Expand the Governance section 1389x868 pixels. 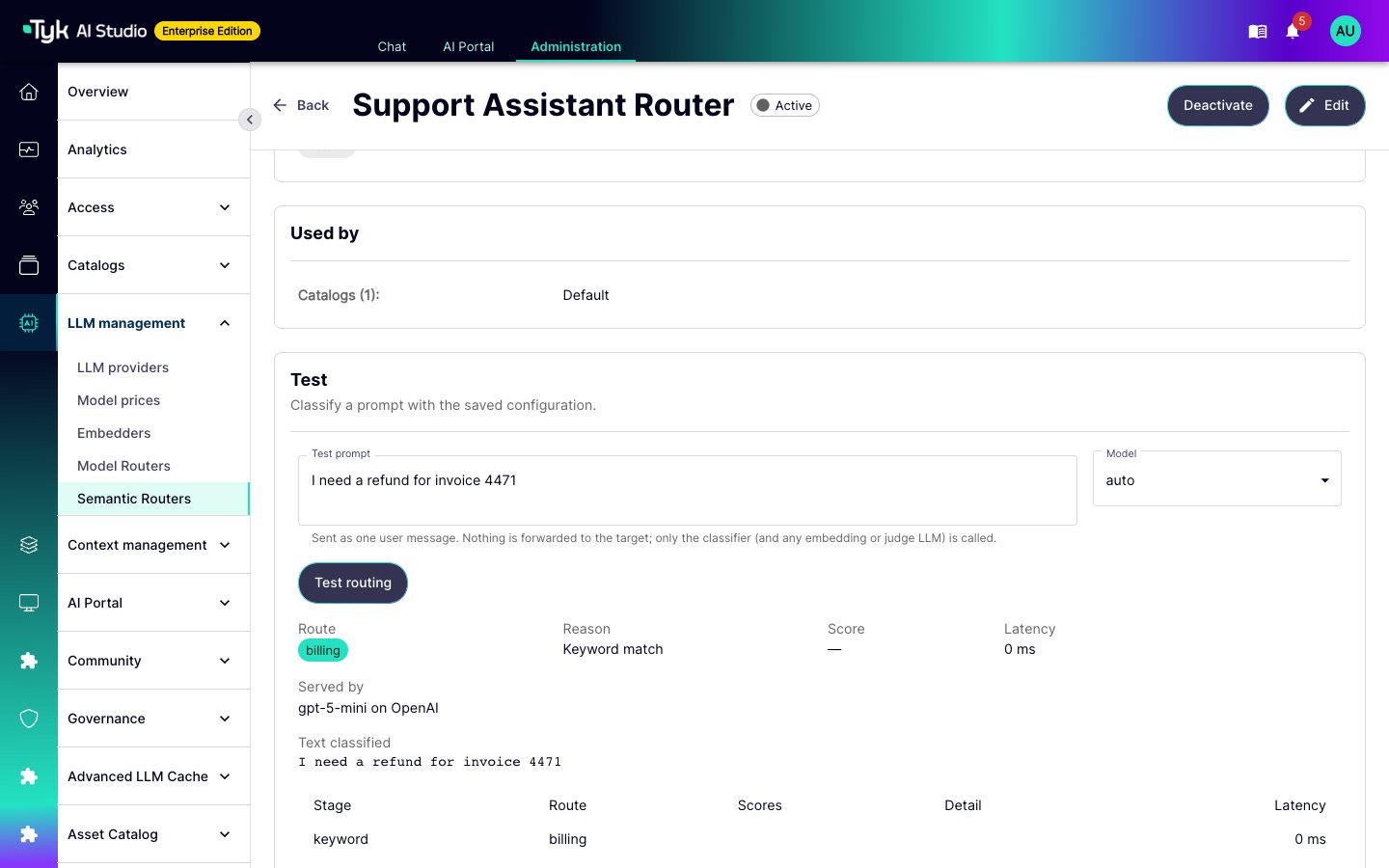pos(225,719)
